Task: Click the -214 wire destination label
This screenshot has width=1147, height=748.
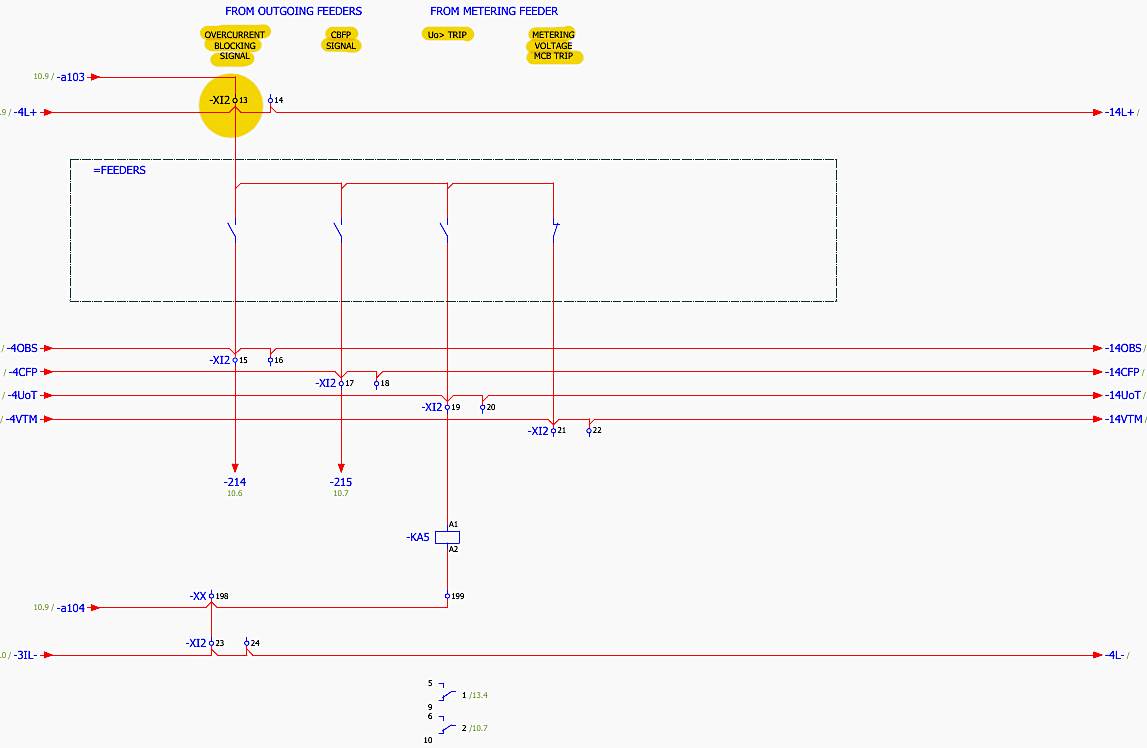Action: pyautogui.click(x=235, y=482)
